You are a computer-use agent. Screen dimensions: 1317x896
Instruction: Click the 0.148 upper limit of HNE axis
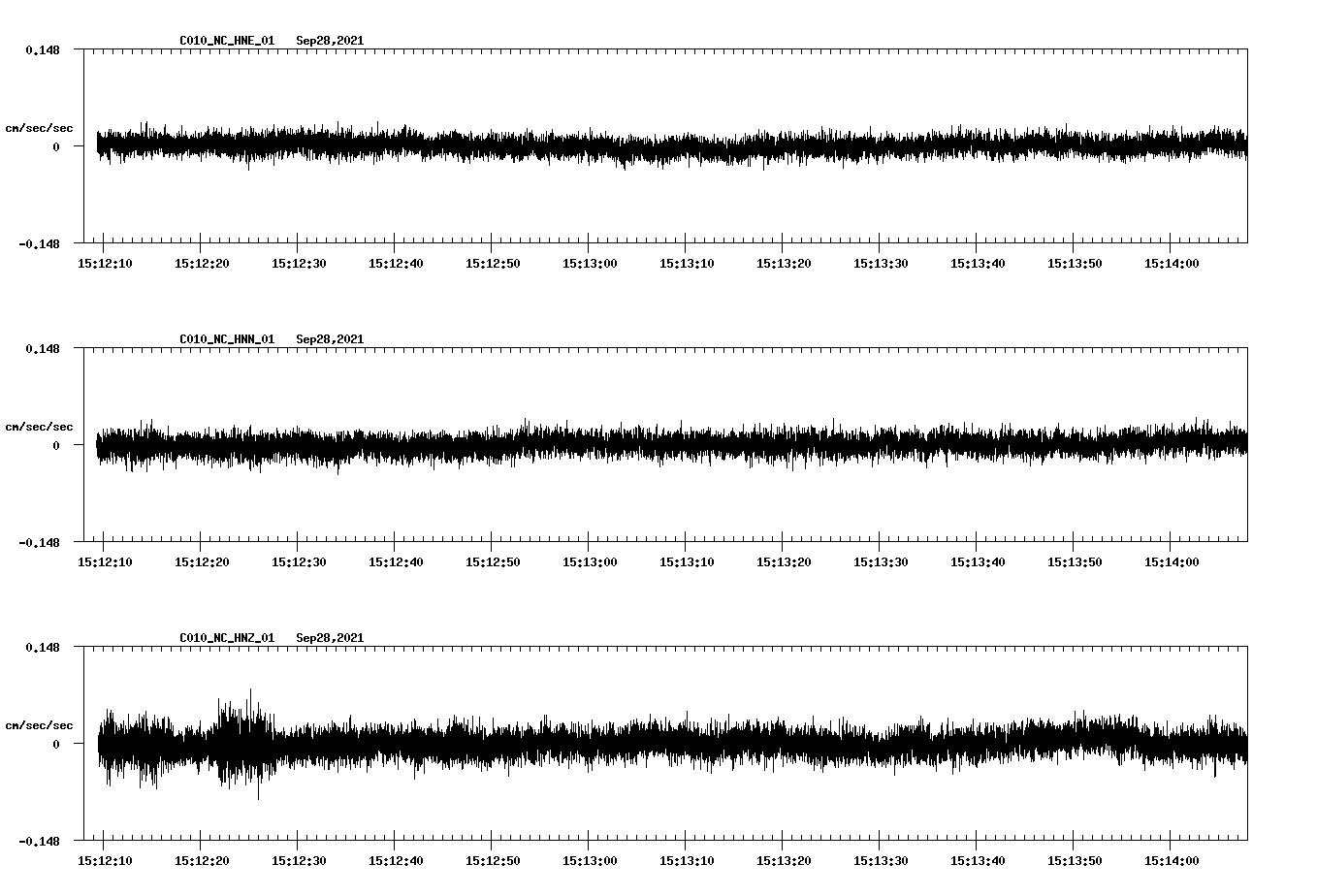pos(42,49)
